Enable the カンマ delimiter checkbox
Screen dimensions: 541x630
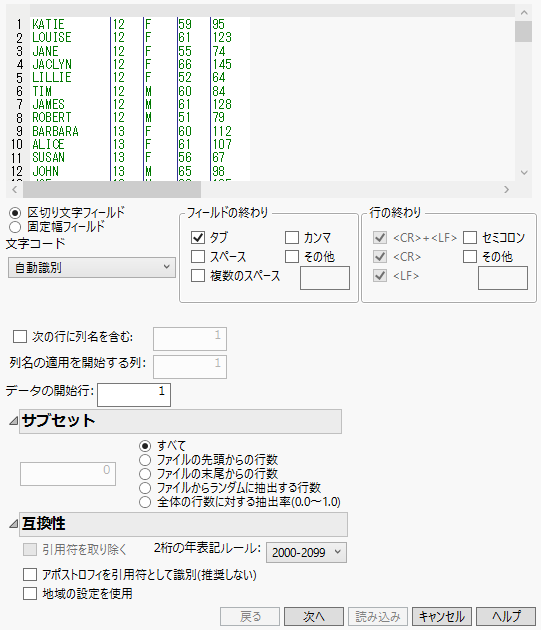click(292, 237)
